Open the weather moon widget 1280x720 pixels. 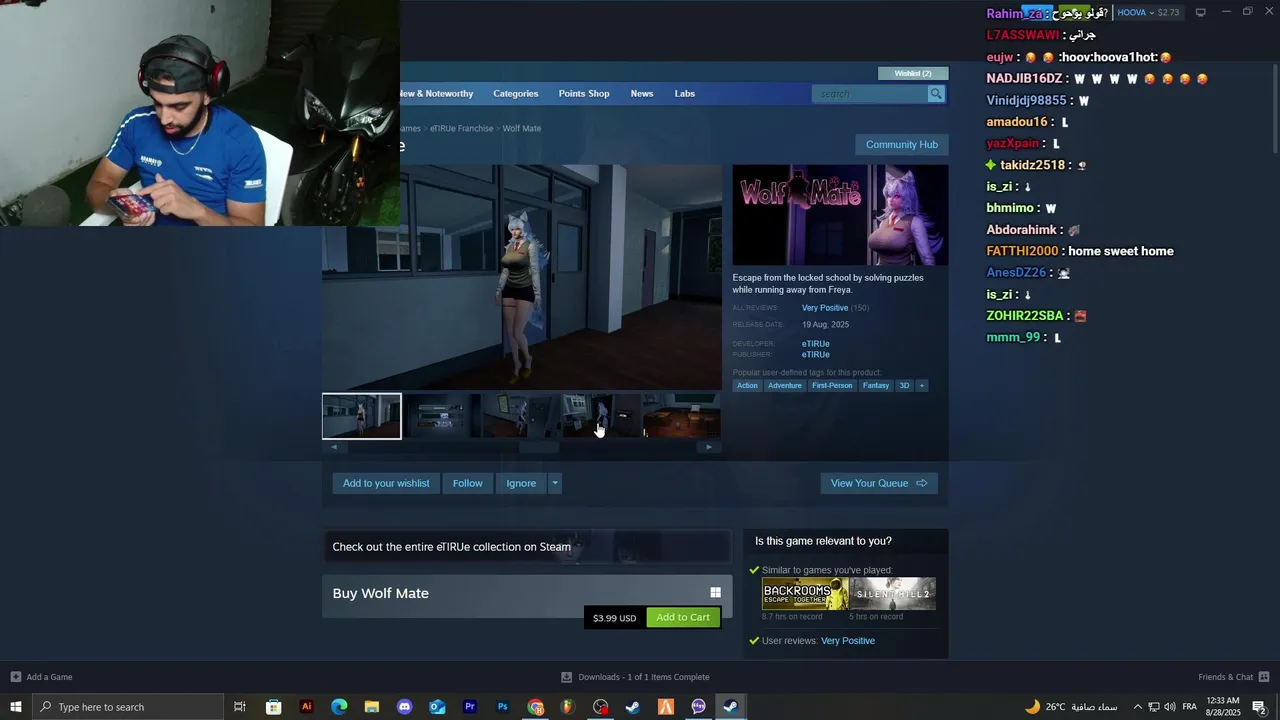pos(1033,707)
